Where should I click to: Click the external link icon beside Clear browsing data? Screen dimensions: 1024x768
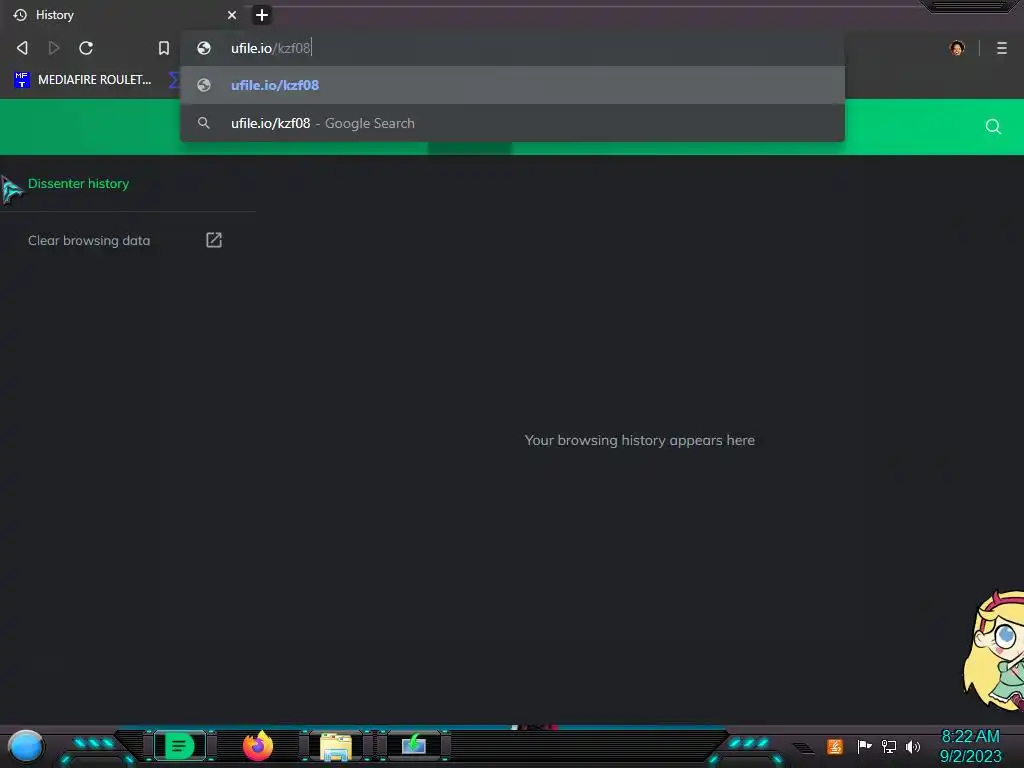click(x=214, y=240)
